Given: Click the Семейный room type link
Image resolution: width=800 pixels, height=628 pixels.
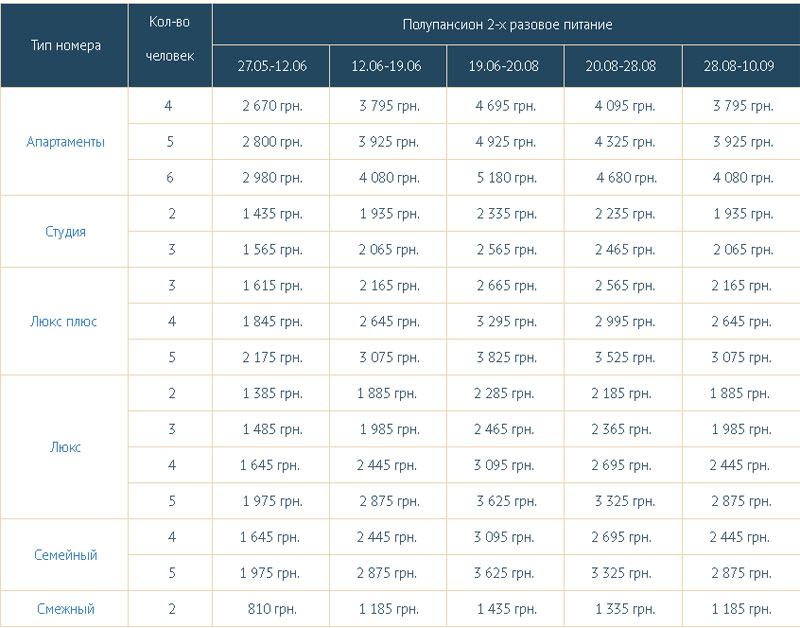Looking at the screenshot, I should (65, 555).
